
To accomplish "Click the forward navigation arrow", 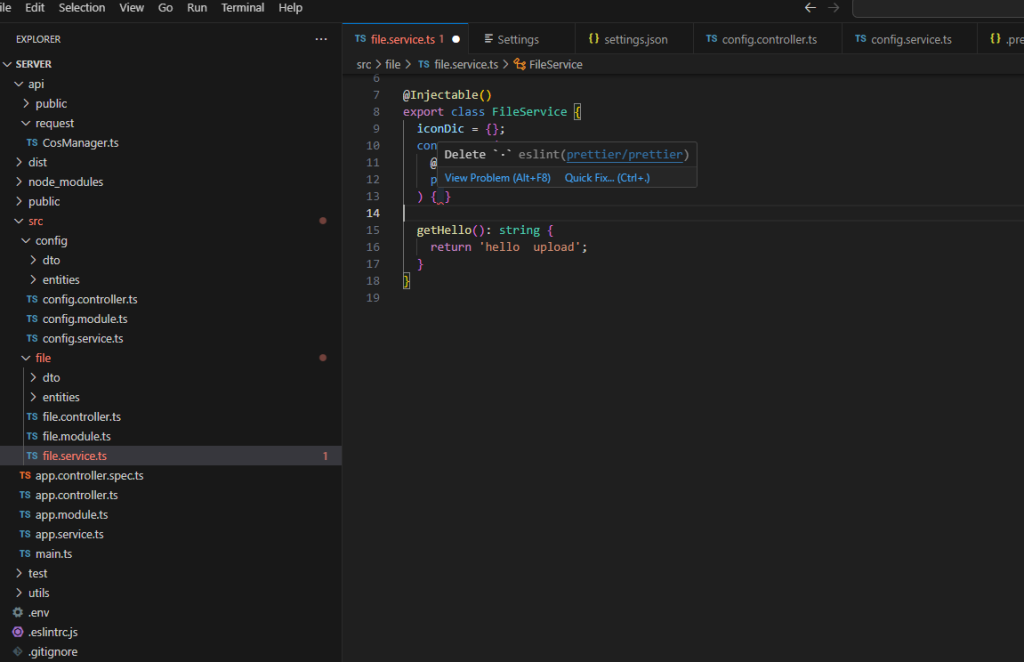I will pos(836,7).
